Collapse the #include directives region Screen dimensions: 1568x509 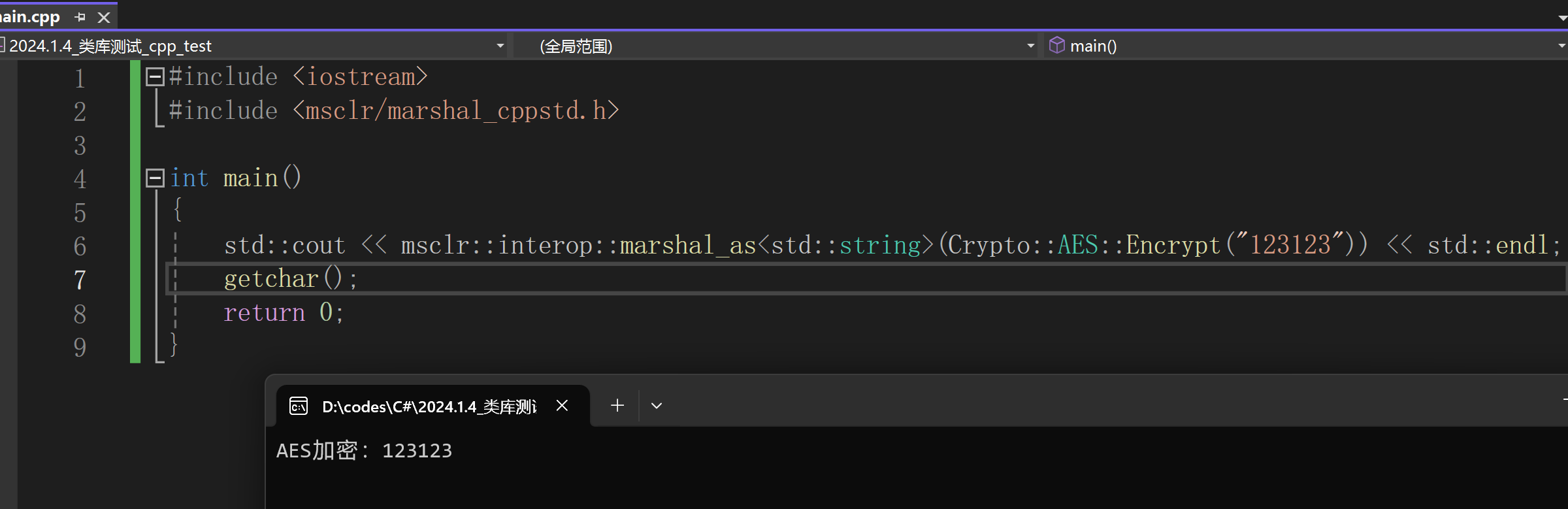point(155,77)
